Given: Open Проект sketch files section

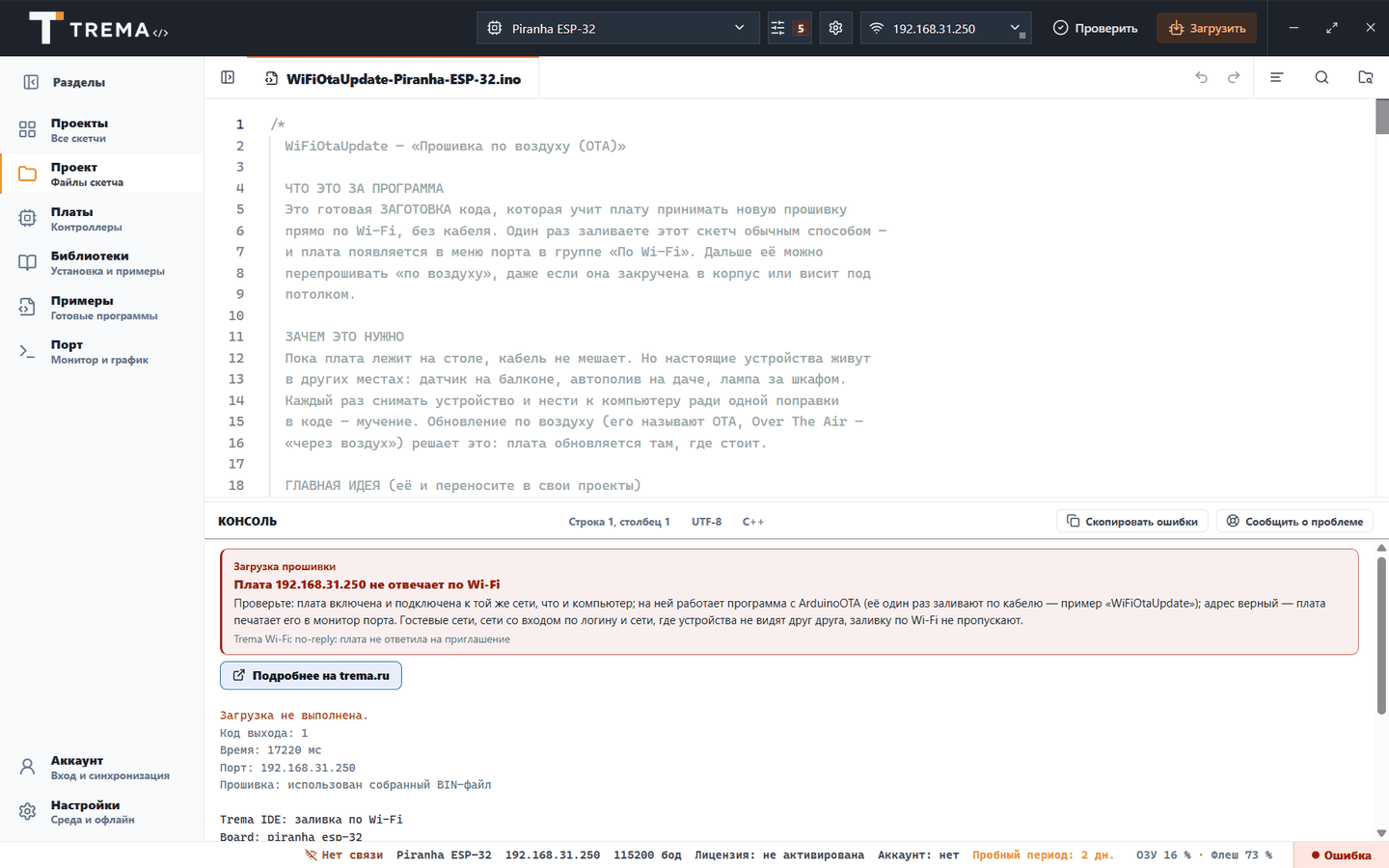Looking at the screenshot, I should point(101,175).
